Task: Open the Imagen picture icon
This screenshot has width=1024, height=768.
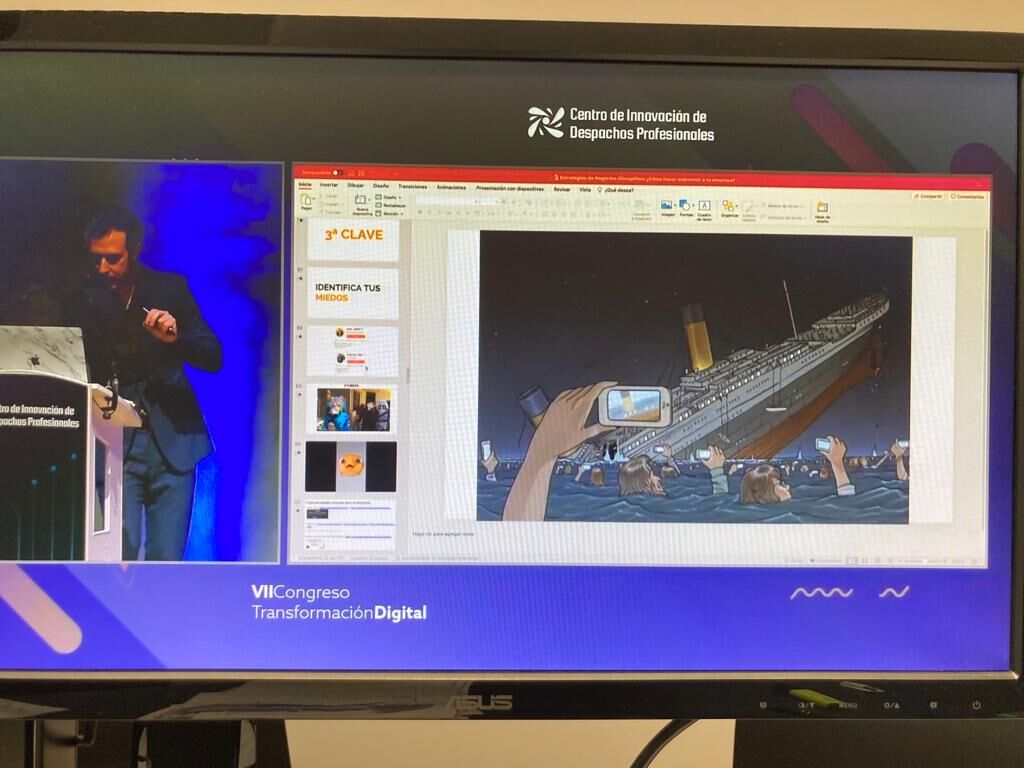Action: [666, 205]
